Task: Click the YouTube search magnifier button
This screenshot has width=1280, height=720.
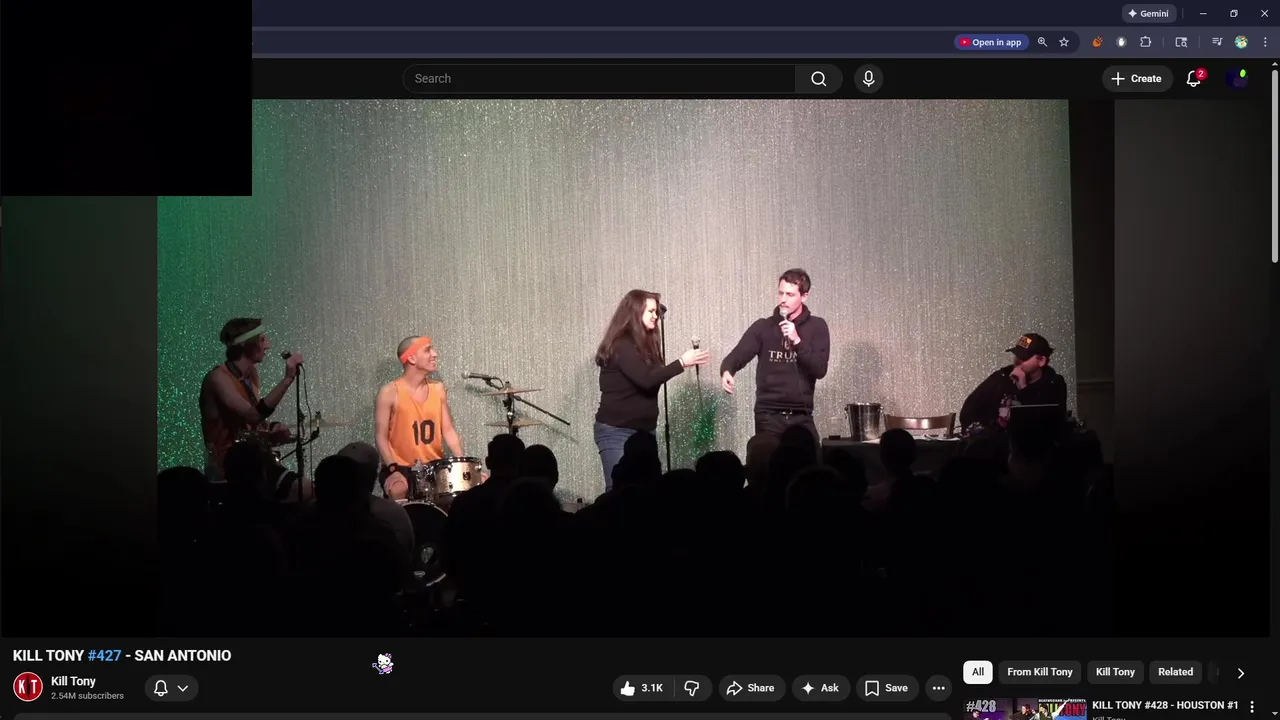Action: (x=819, y=79)
